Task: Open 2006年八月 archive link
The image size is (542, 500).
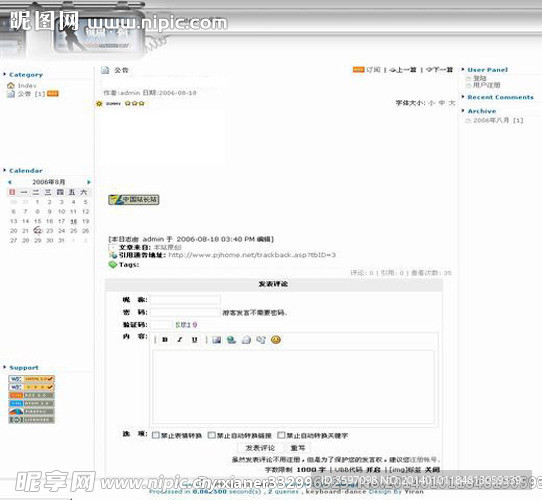Action: pyautogui.click(x=491, y=120)
